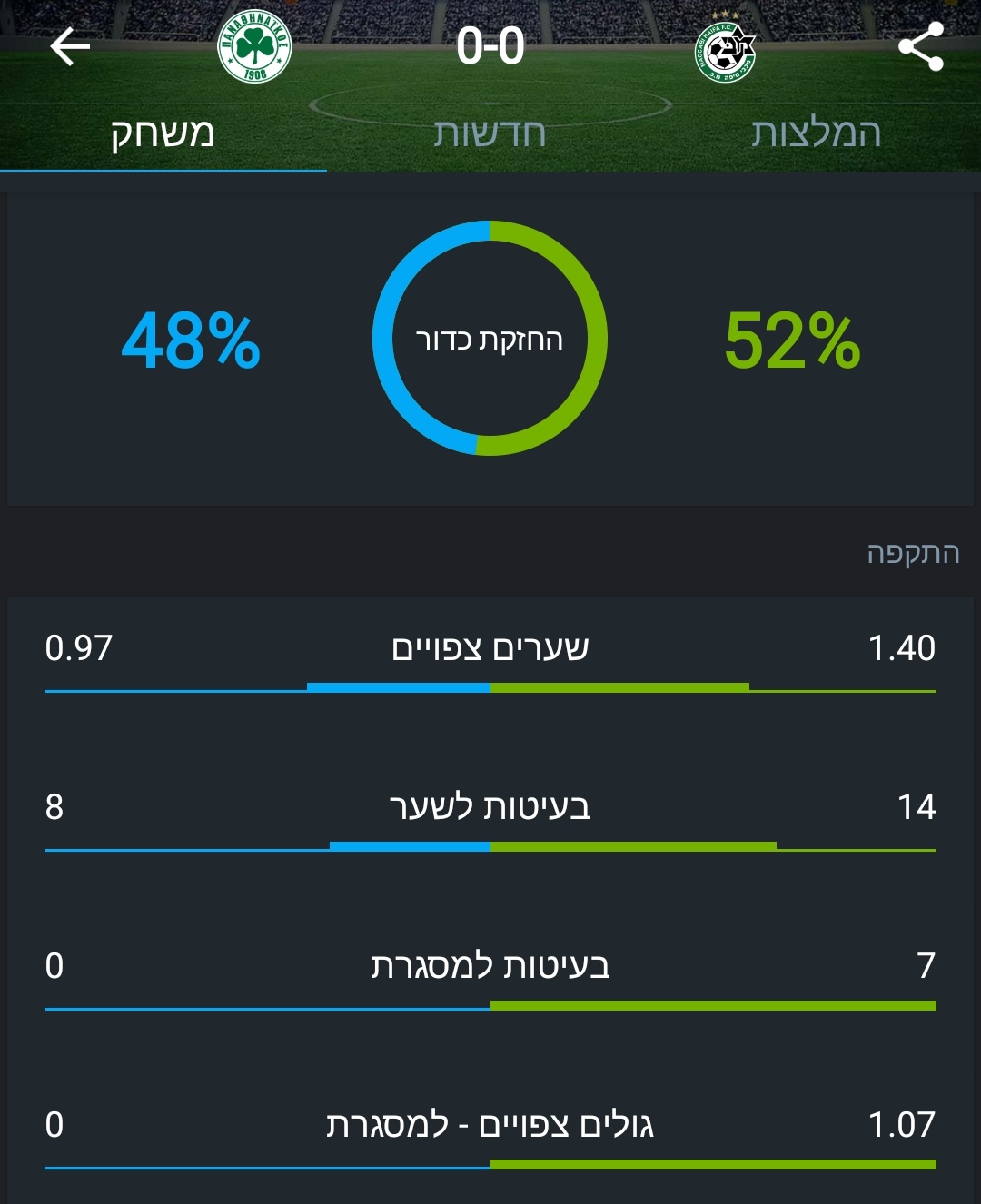Image resolution: width=981 pixels, height=1204 pixels.
Task: Tap the back arrow icon
Action: pos(70,46)
